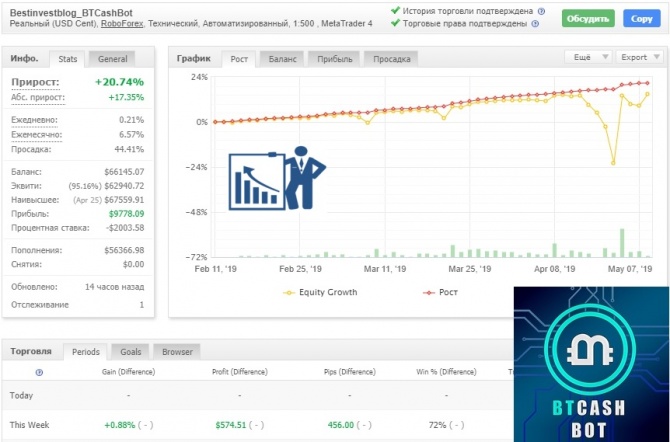Click the +20.74% gain value

(119, 82)
